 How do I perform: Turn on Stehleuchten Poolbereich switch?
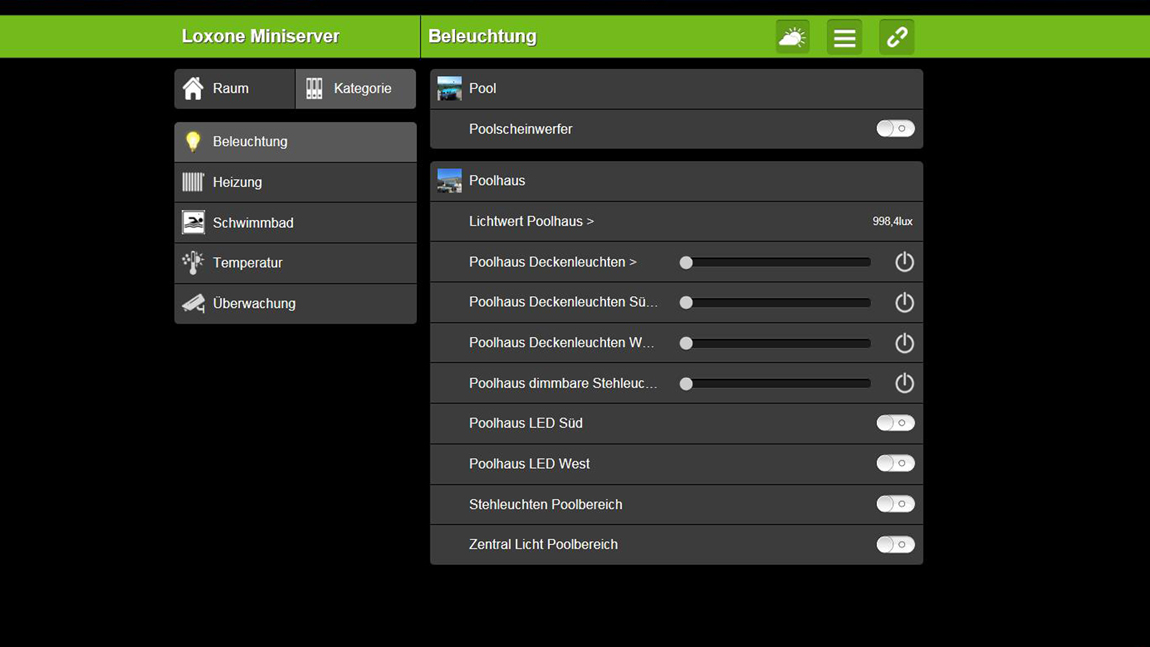tap(895, 504)
